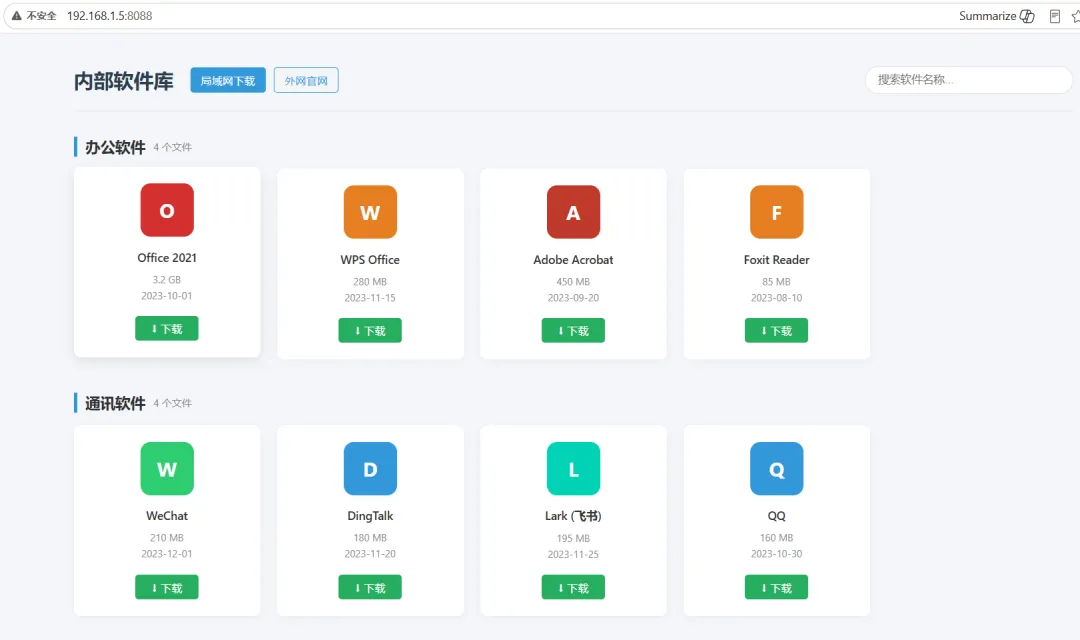This screenshot has width=1080, height=640.
Task: Click the date 2023-08-10
Action: click(776, 298)
